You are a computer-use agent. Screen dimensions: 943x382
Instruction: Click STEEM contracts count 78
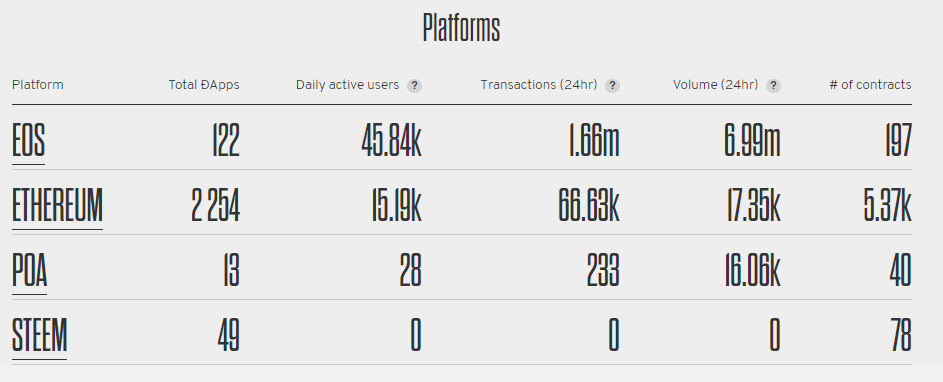(x=901, y=336)
